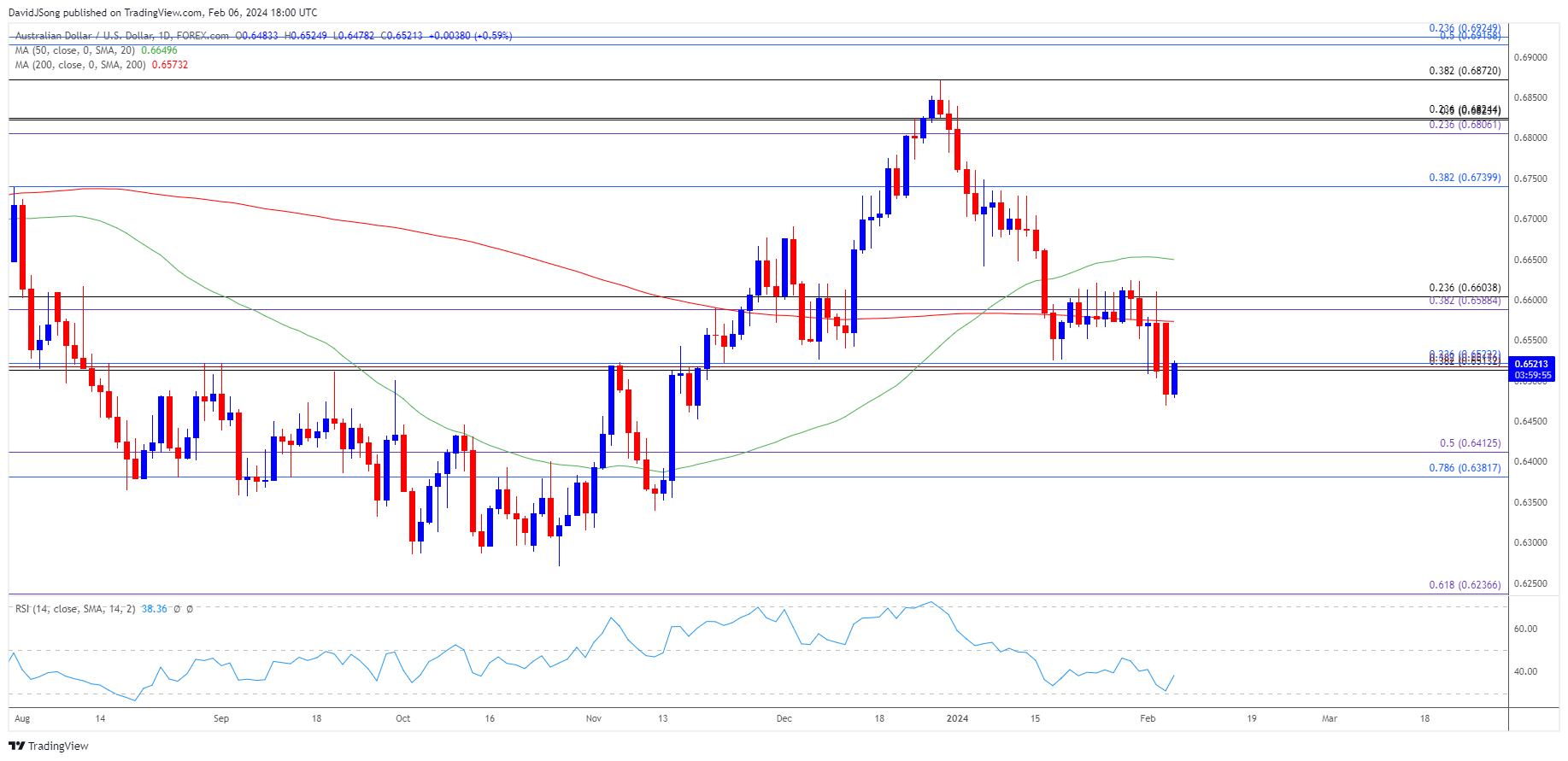Click the Aug label on time axis
This screenshot has width=1568, height=761.
pyautogui.click(x=22, y=718)
